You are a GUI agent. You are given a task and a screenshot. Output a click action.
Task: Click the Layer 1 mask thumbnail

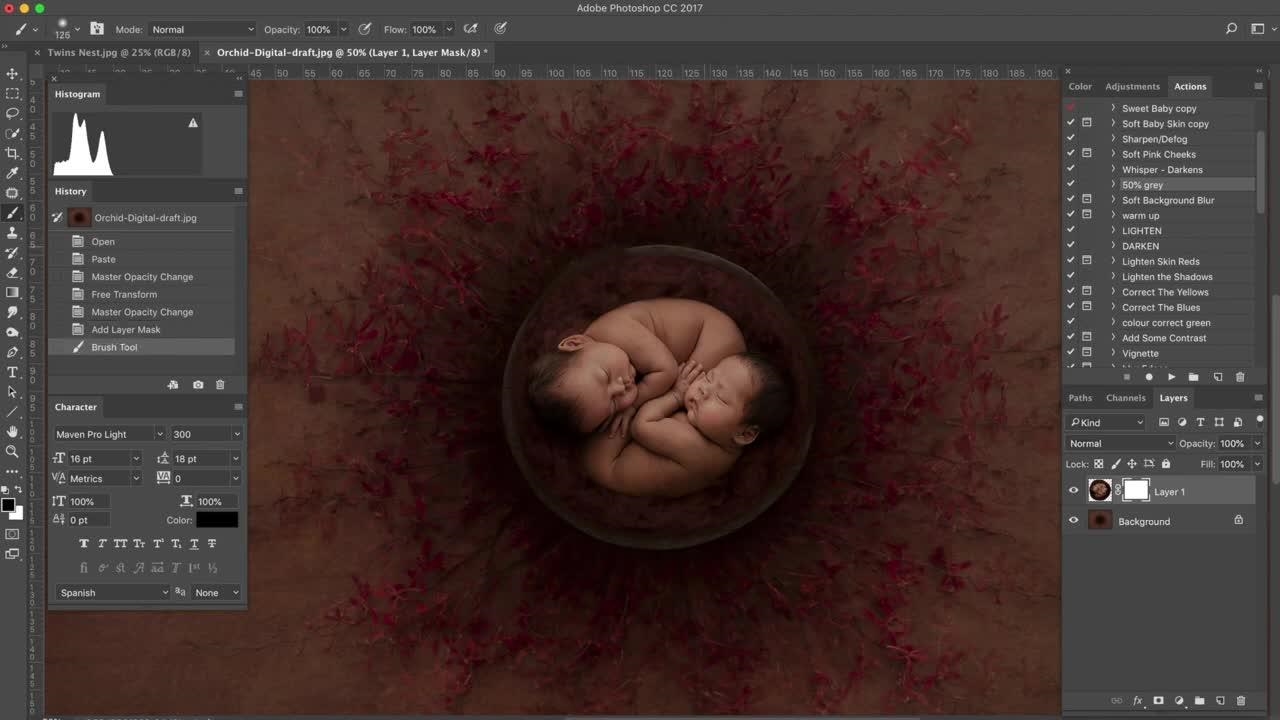coord(1136,490)
